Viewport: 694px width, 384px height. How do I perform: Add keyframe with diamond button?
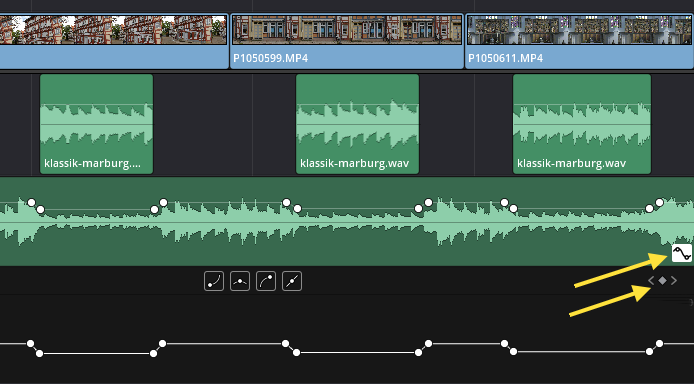[662, 280]
